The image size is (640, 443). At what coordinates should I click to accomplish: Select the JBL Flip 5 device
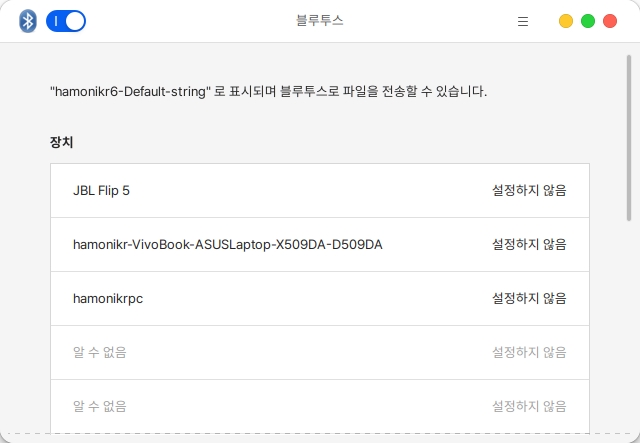(x=102, y=190)
